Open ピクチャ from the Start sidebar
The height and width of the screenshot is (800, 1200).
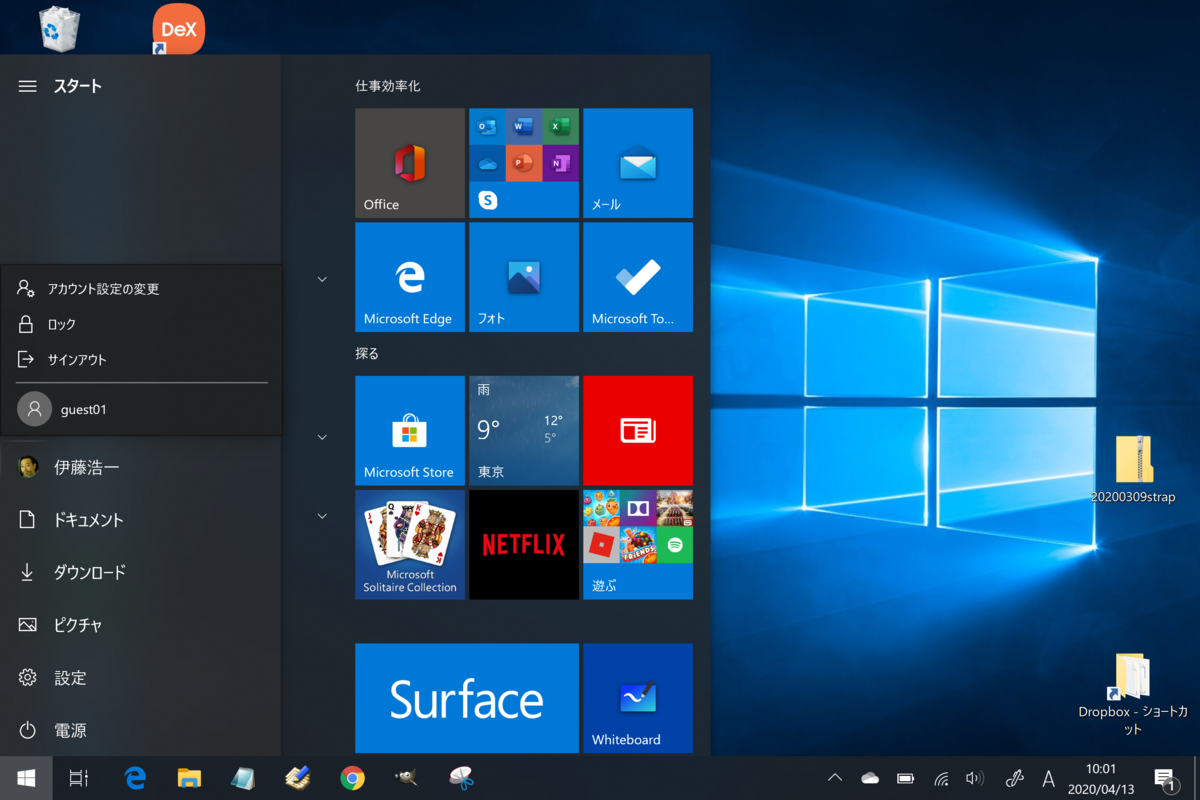[x=141, y=625]
